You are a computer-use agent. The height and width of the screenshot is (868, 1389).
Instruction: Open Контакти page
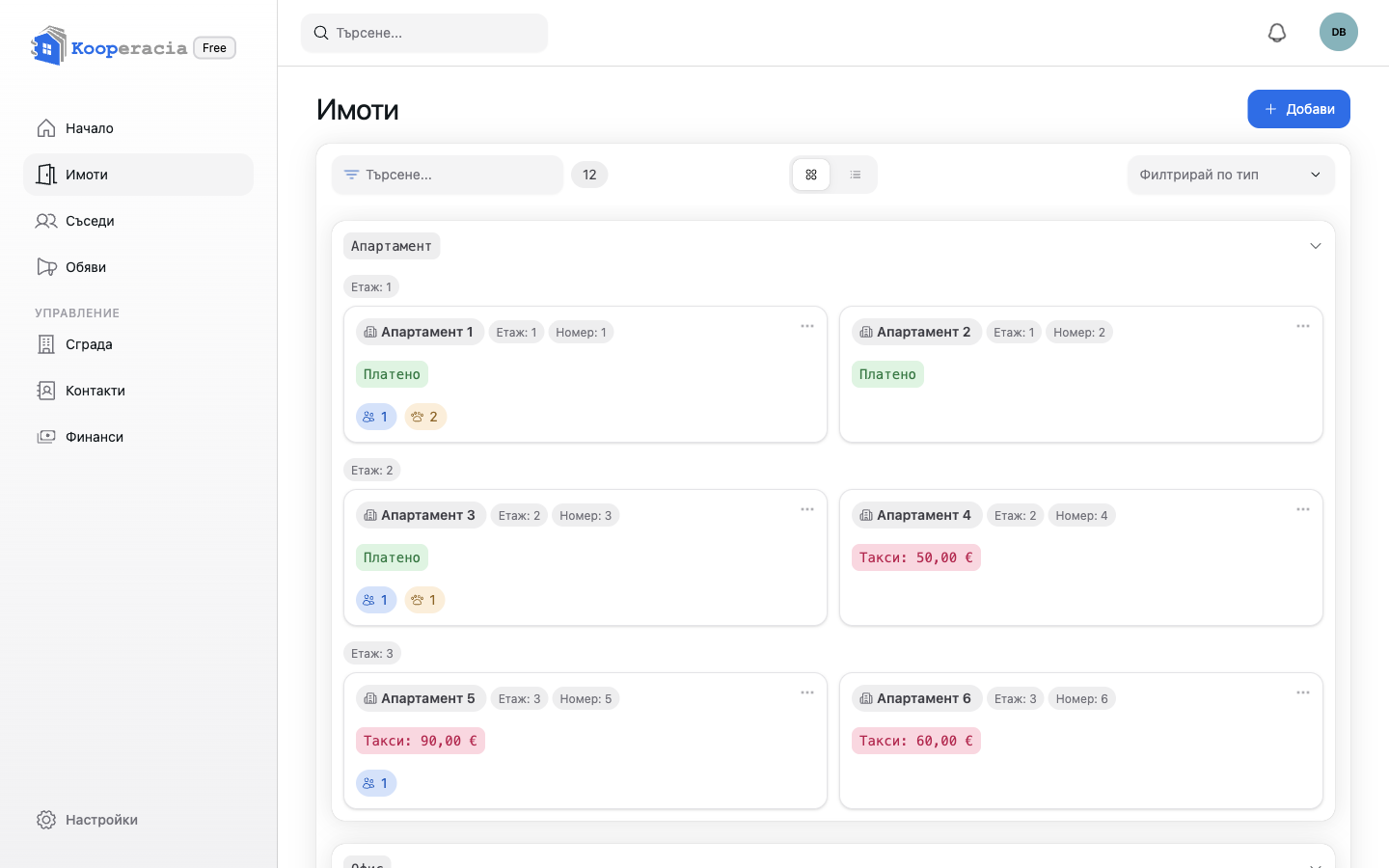[x=138, y=391]
